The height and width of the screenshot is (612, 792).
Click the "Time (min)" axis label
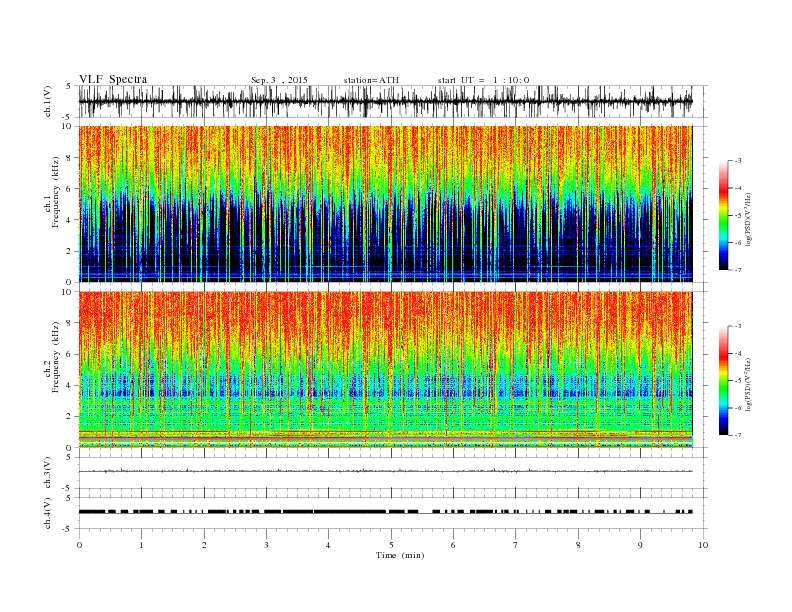[400, 555]
